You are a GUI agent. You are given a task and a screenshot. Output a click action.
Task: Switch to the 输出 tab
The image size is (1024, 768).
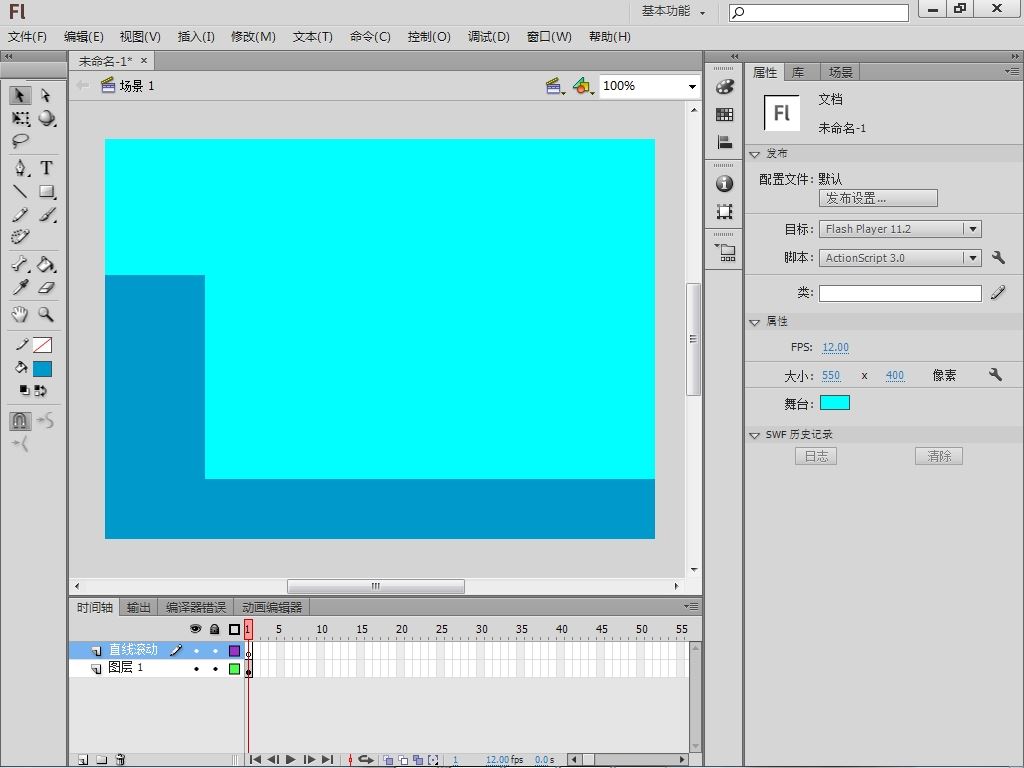tap(138, 607)
